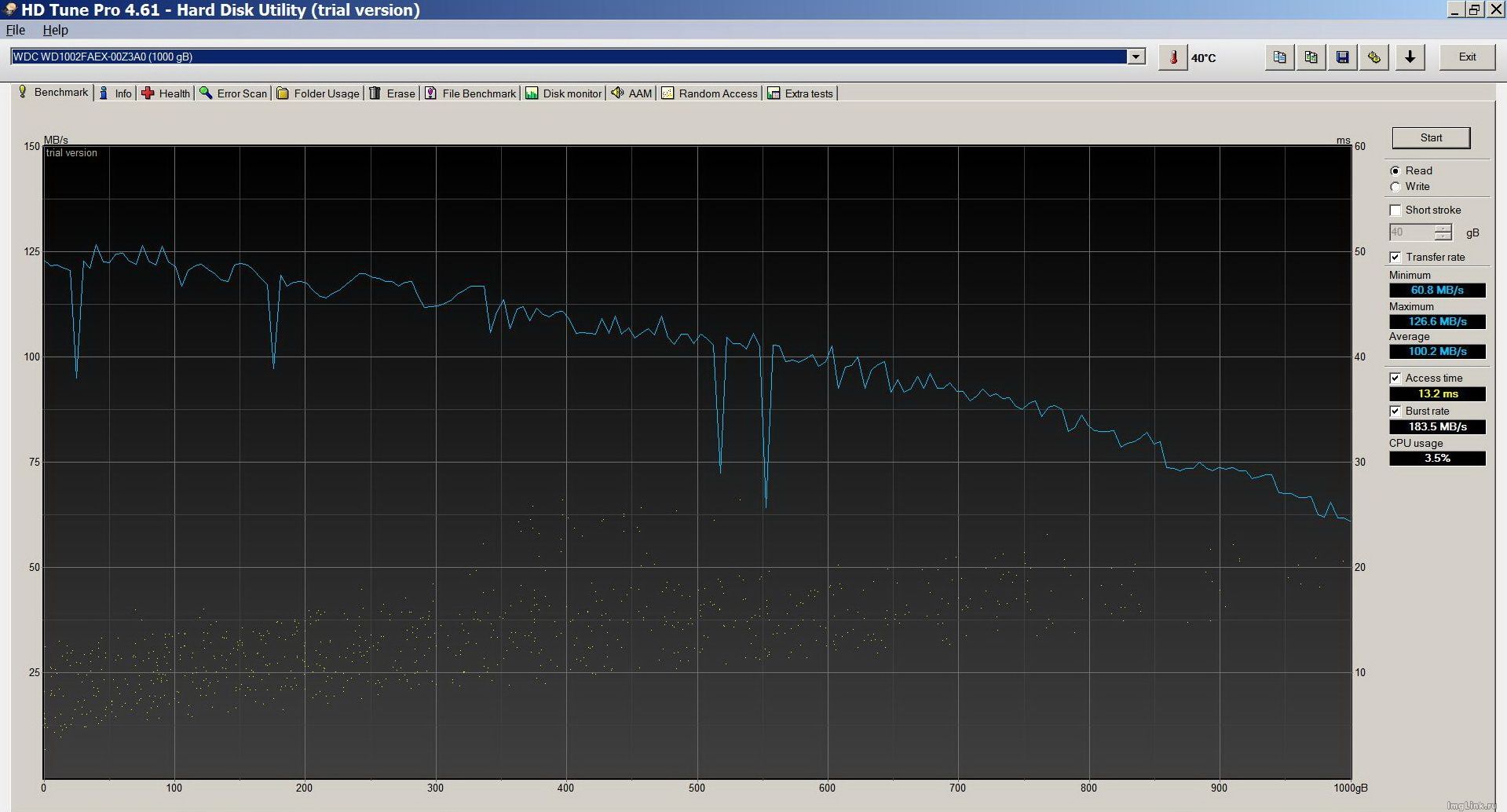Open the AAM tab

(631, 93)
